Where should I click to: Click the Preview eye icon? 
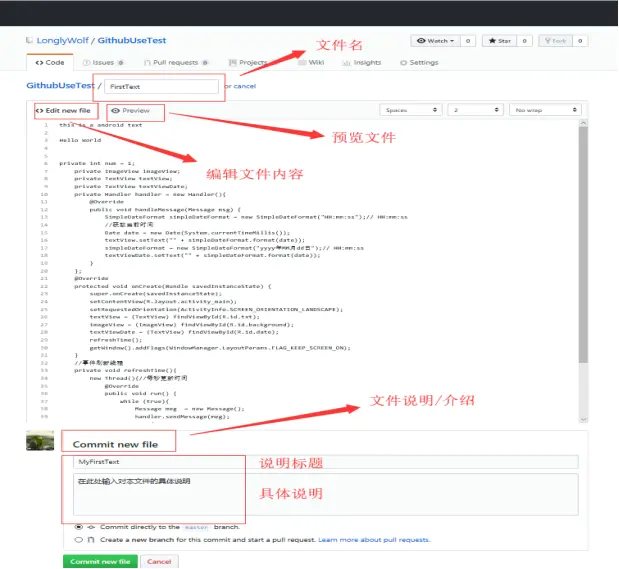click(115, 111)
